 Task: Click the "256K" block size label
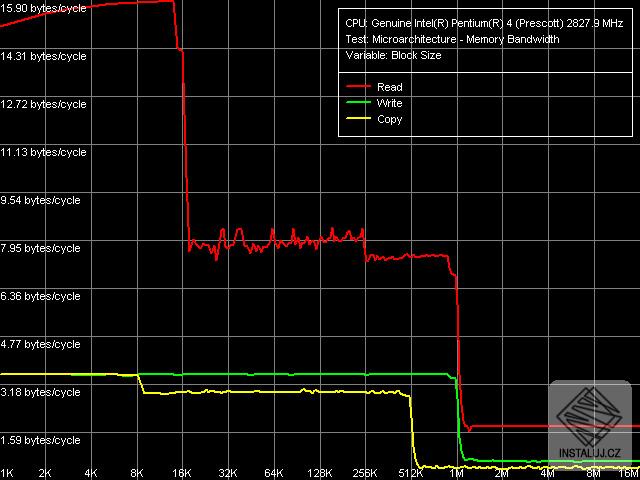click(365, 474)
